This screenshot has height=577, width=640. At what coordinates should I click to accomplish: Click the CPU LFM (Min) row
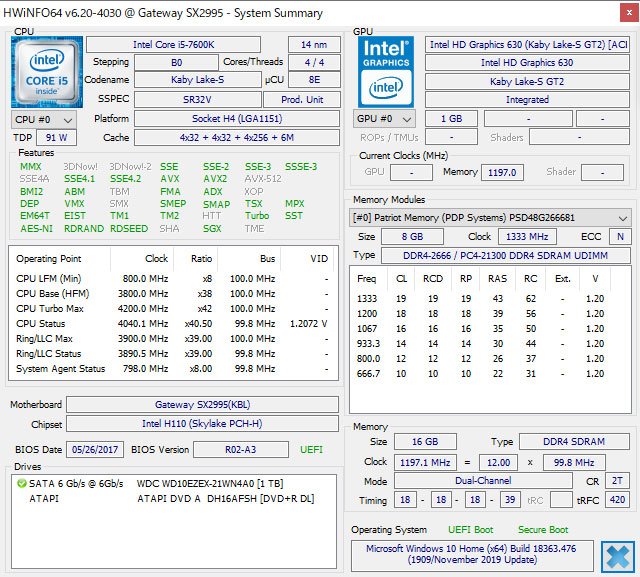pos(173,279)
